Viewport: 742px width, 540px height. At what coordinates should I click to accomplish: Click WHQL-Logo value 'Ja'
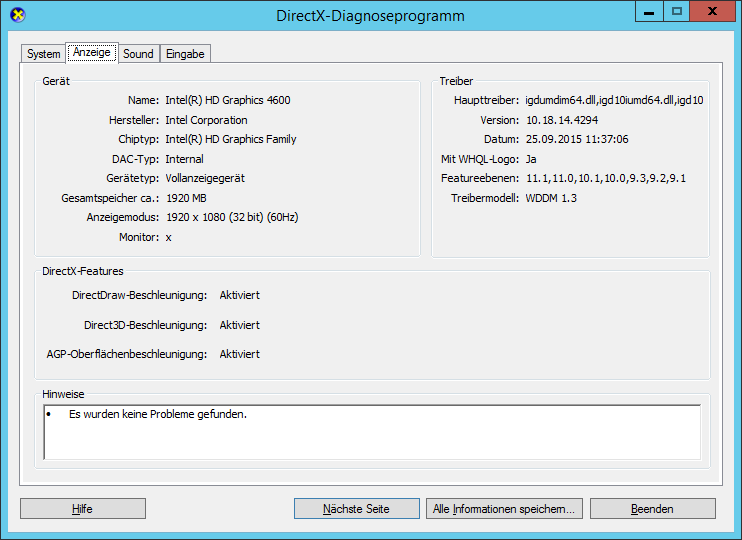(531, 159)
